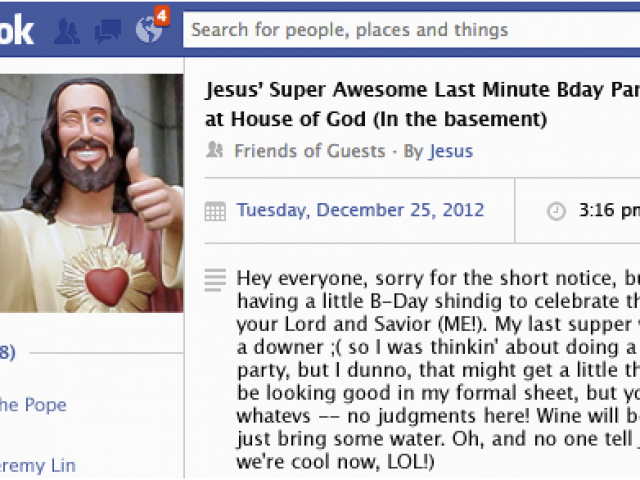
Task: Open the friend requests icon
Action: point(67,31)
